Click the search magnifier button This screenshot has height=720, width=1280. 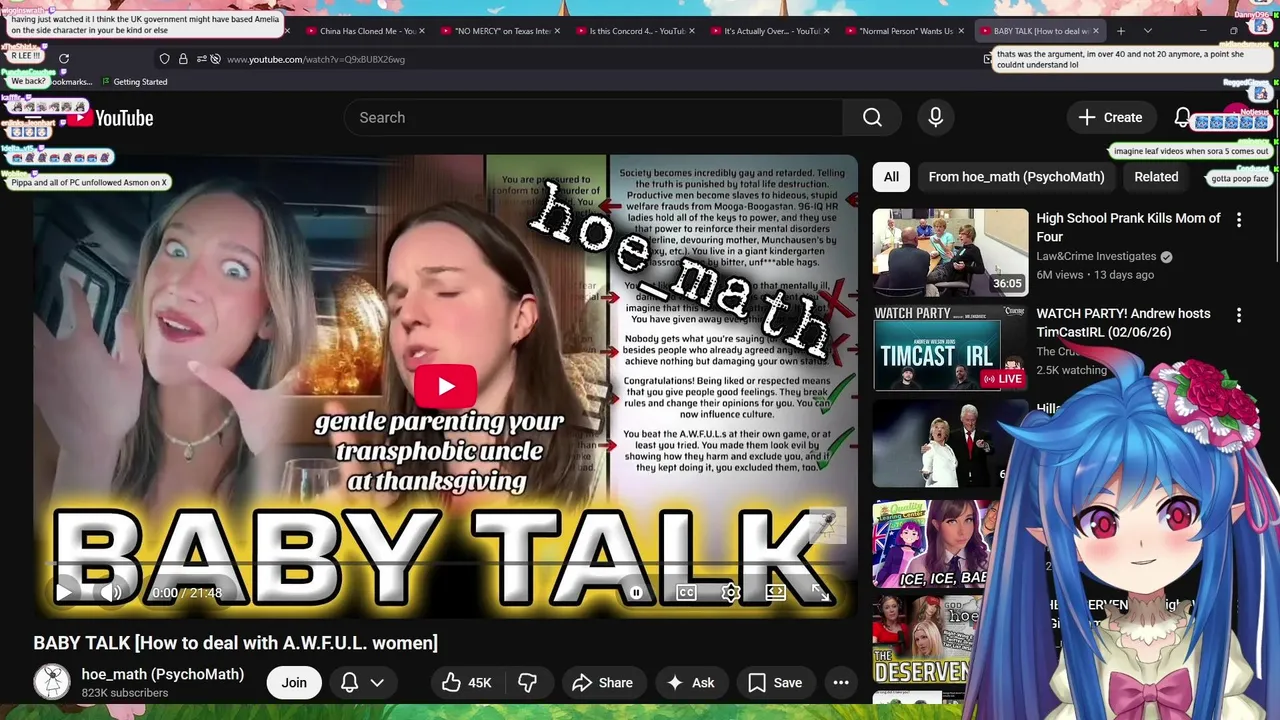tap(872, 118)
